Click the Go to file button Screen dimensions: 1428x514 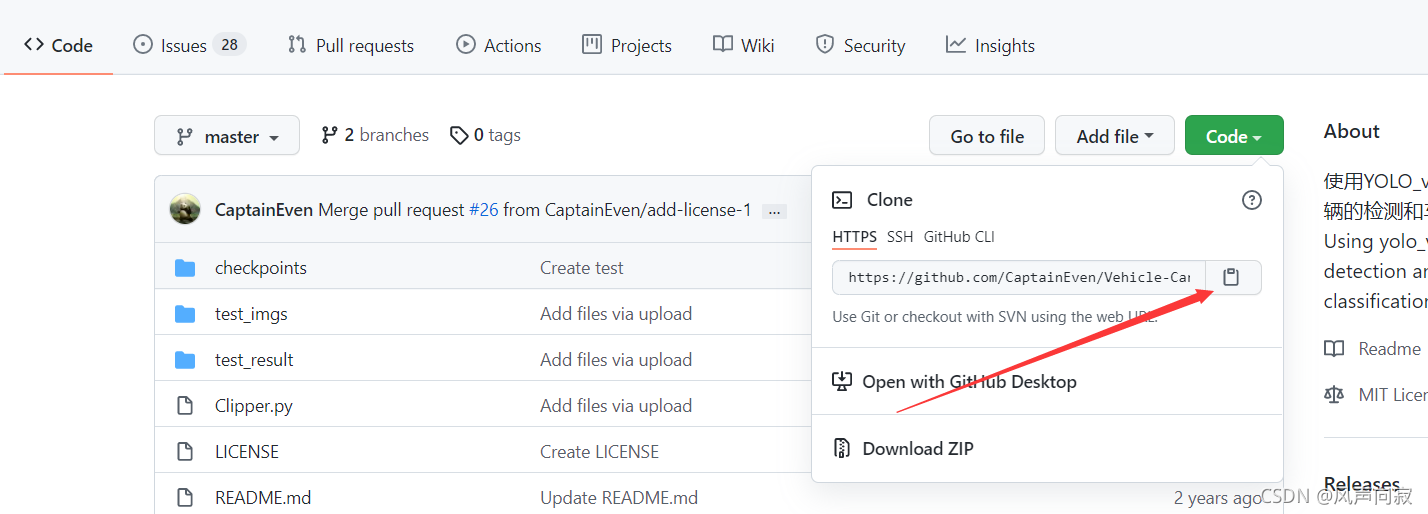click(987, 136)
